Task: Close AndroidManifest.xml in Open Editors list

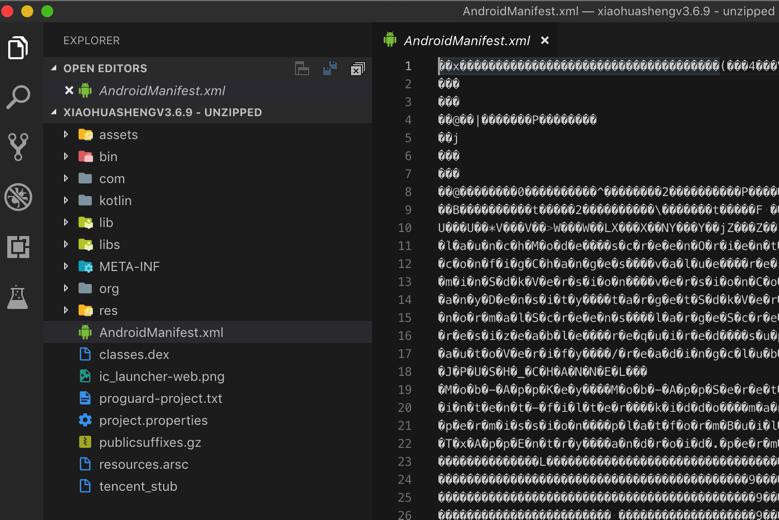Action: pyautogui.click(x=69, y=90)
